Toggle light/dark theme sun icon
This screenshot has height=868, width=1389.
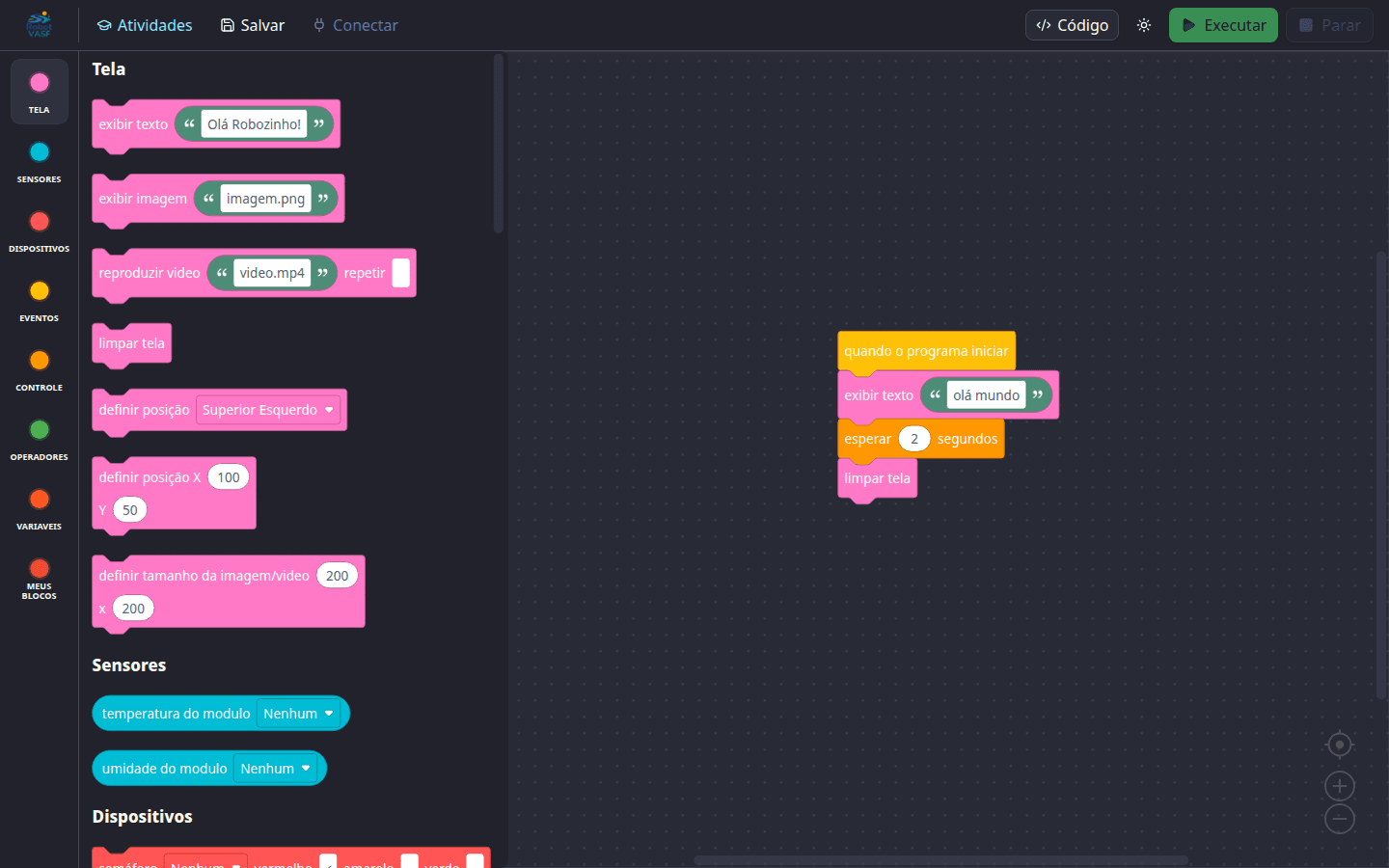(x=1144, y=25)
